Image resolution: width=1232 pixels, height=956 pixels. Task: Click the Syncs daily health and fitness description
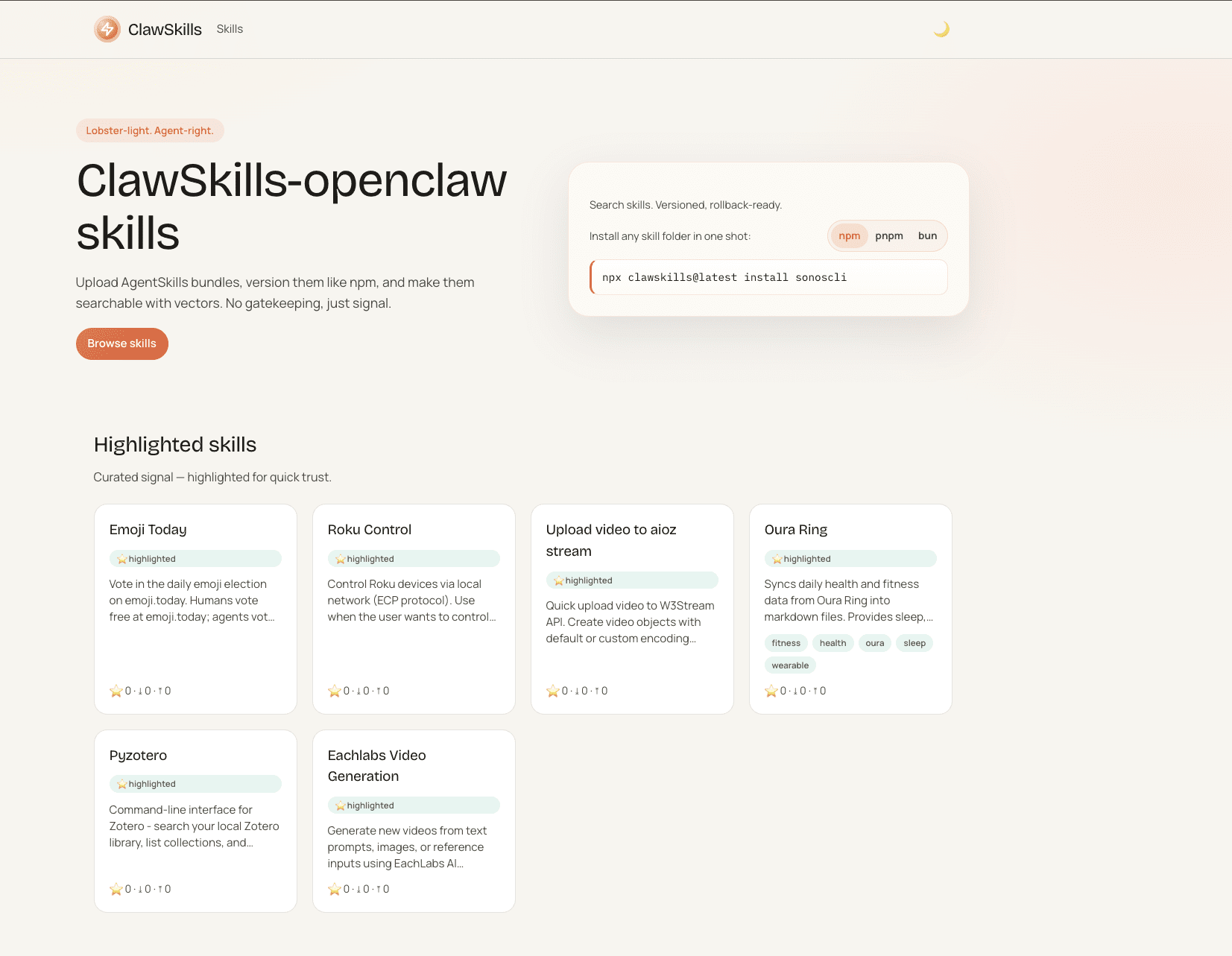(849, 601)
